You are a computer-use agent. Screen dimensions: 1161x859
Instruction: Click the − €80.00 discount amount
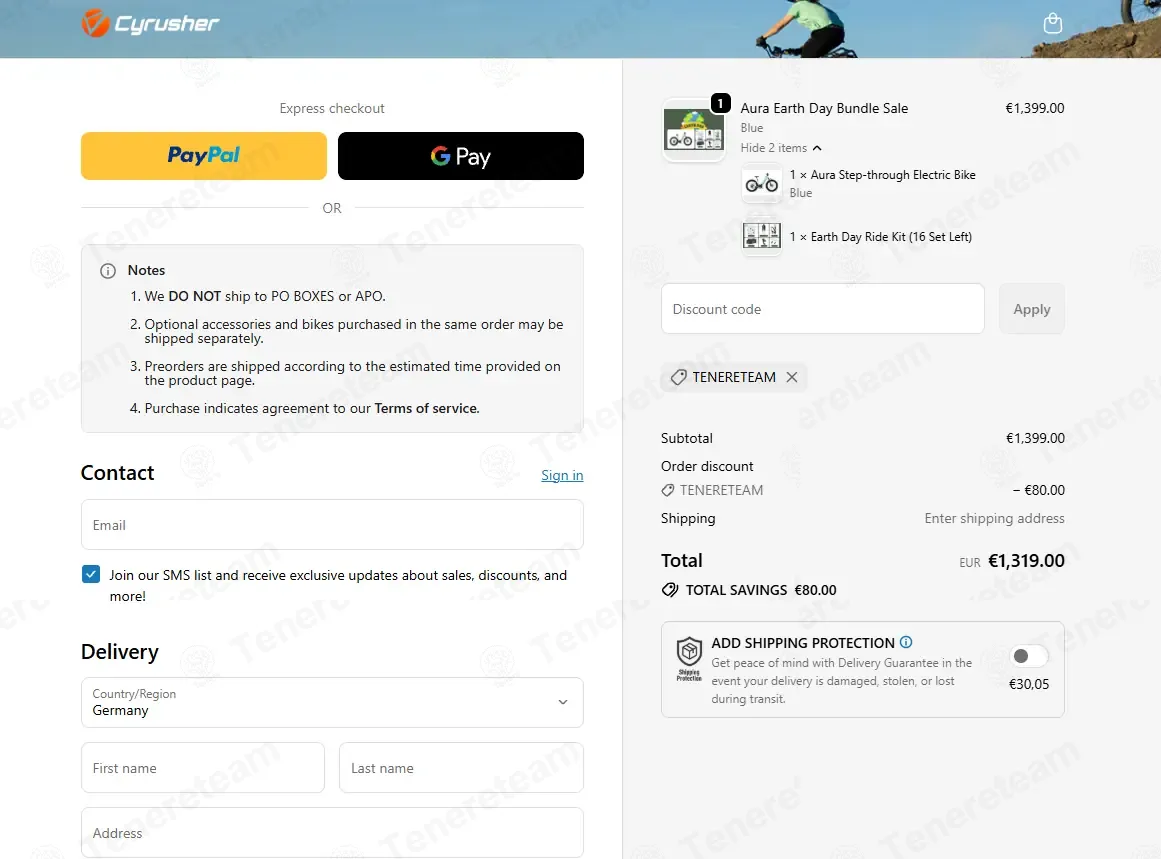pos(1039,490)
